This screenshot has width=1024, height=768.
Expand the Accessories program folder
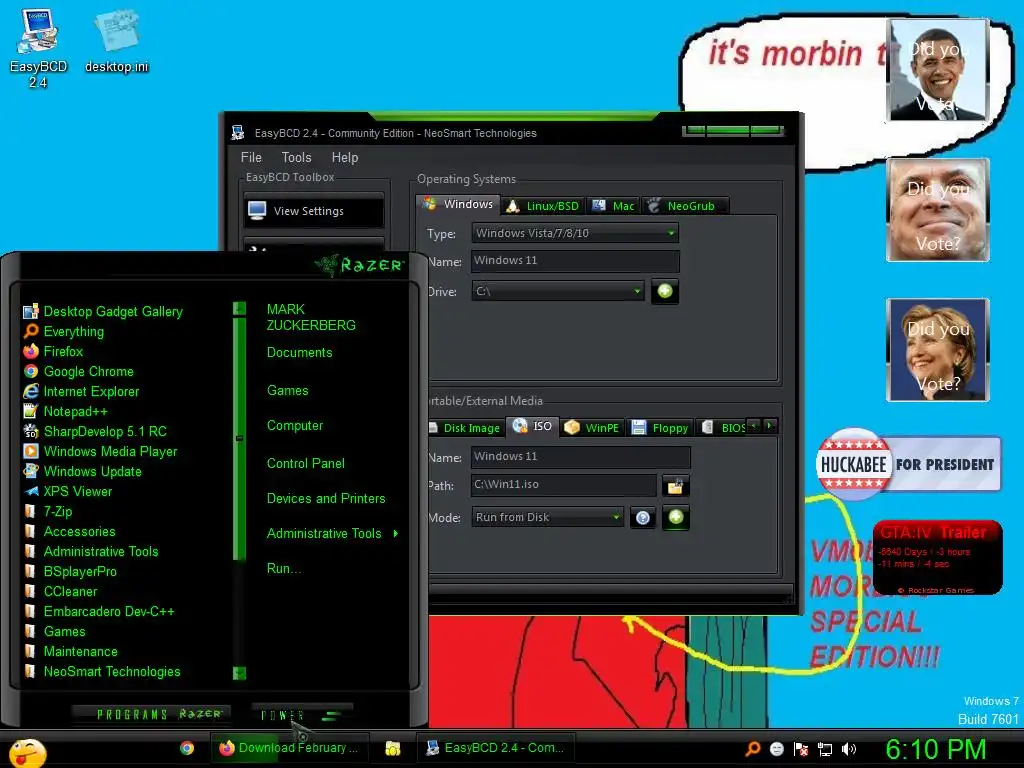tap(69, 532)
